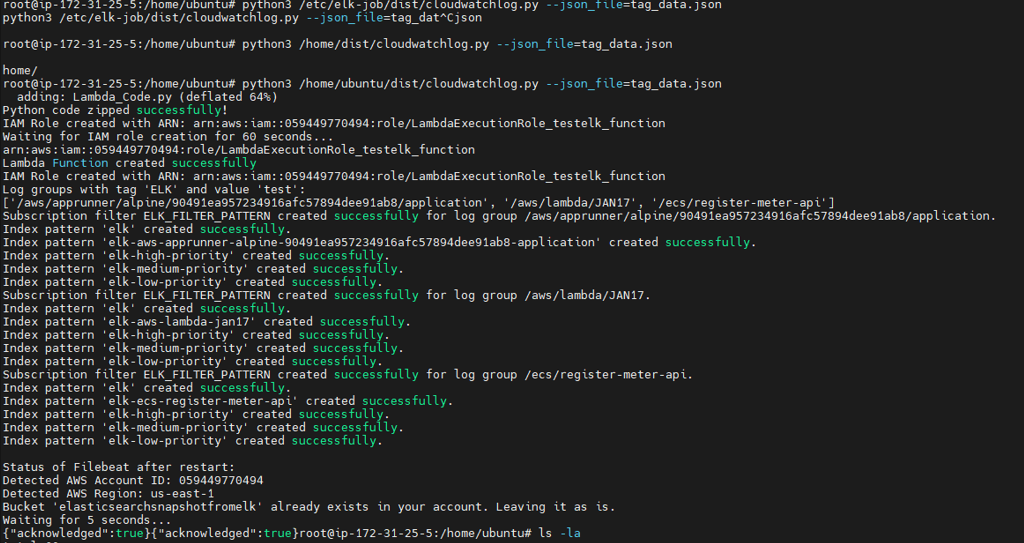This screenshot has height=543, width=1024.
Task: Click Index pattern 'elk-ecs-register-meter-api' line
Action: click(228, 401)
